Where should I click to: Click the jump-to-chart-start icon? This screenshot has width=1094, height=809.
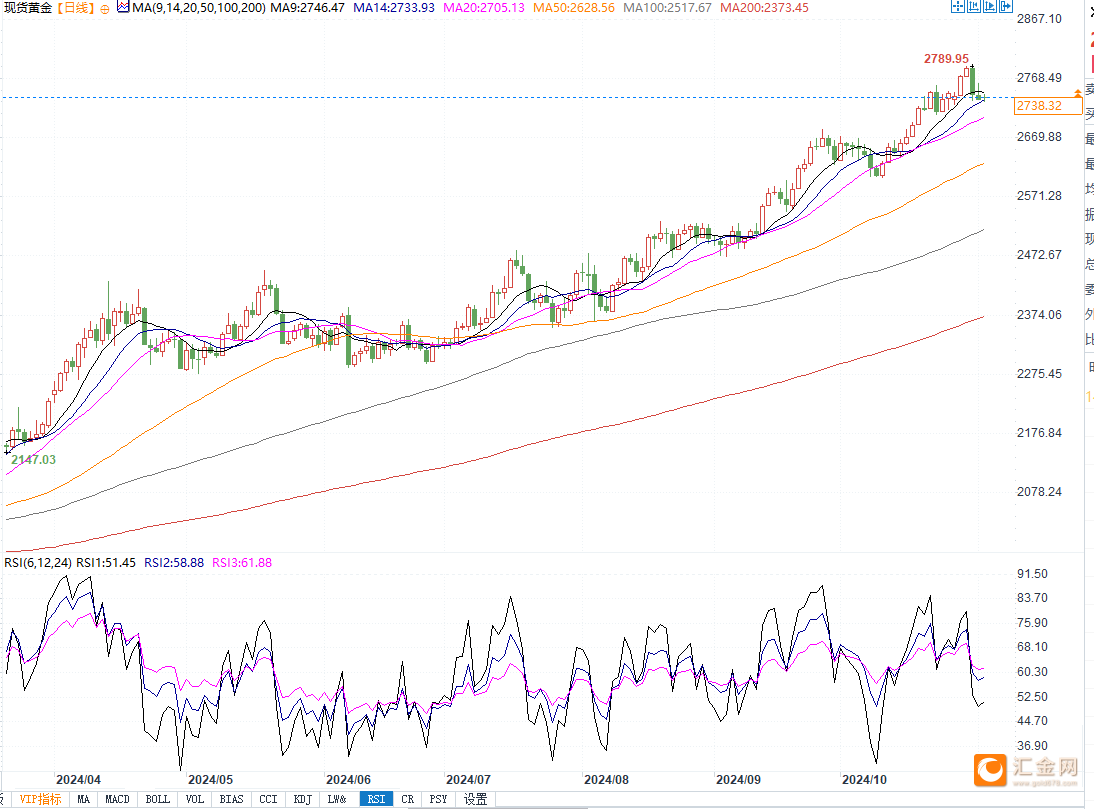tap(974, 7)
